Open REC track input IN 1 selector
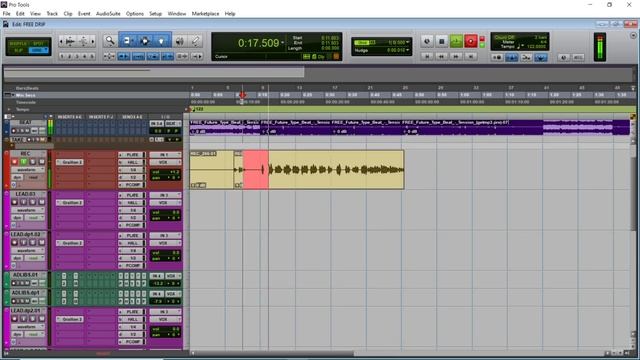640x360 pixels. (x=165, y=155)
